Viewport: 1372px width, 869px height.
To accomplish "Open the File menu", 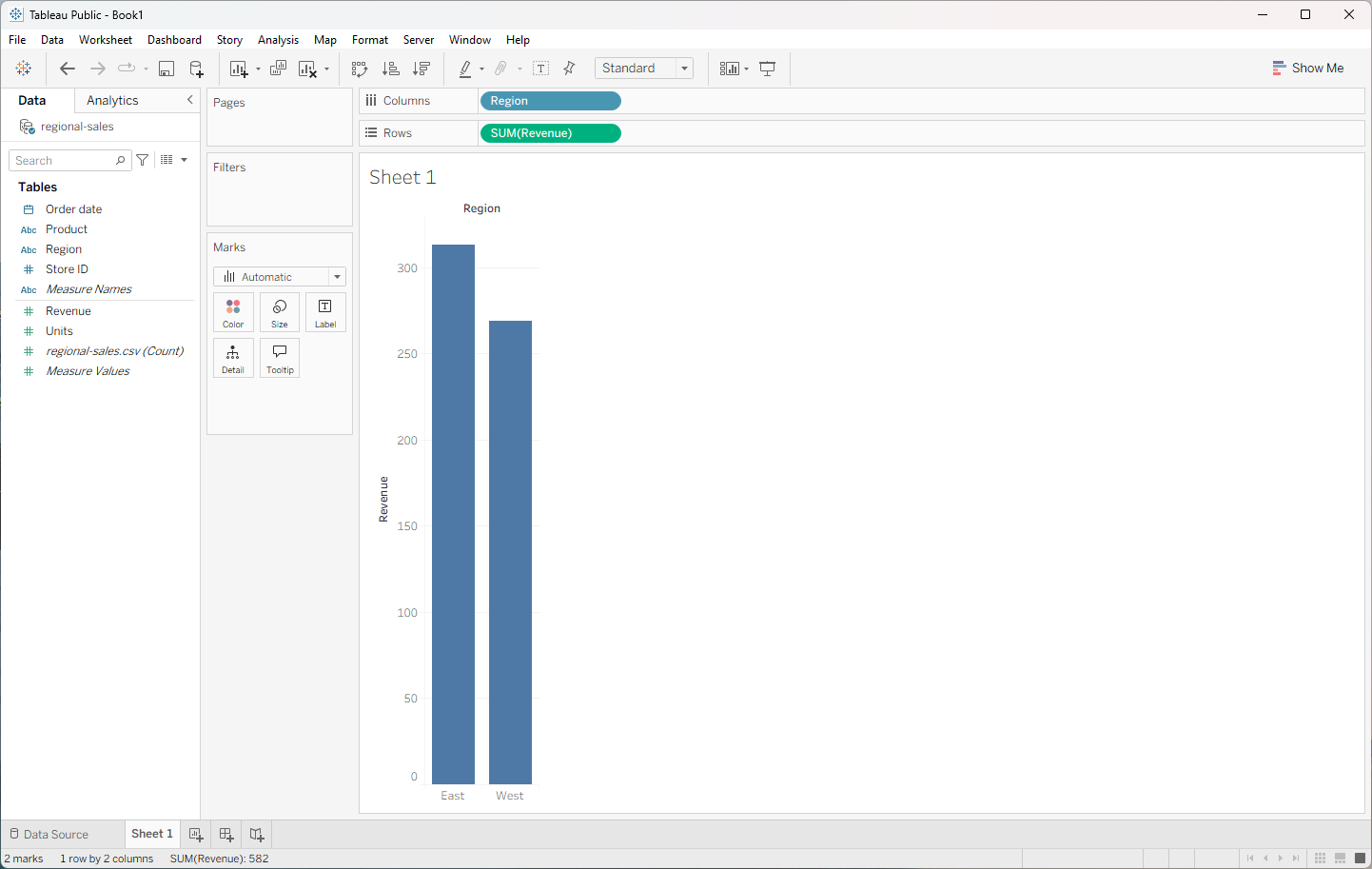I will coord(17,40).
